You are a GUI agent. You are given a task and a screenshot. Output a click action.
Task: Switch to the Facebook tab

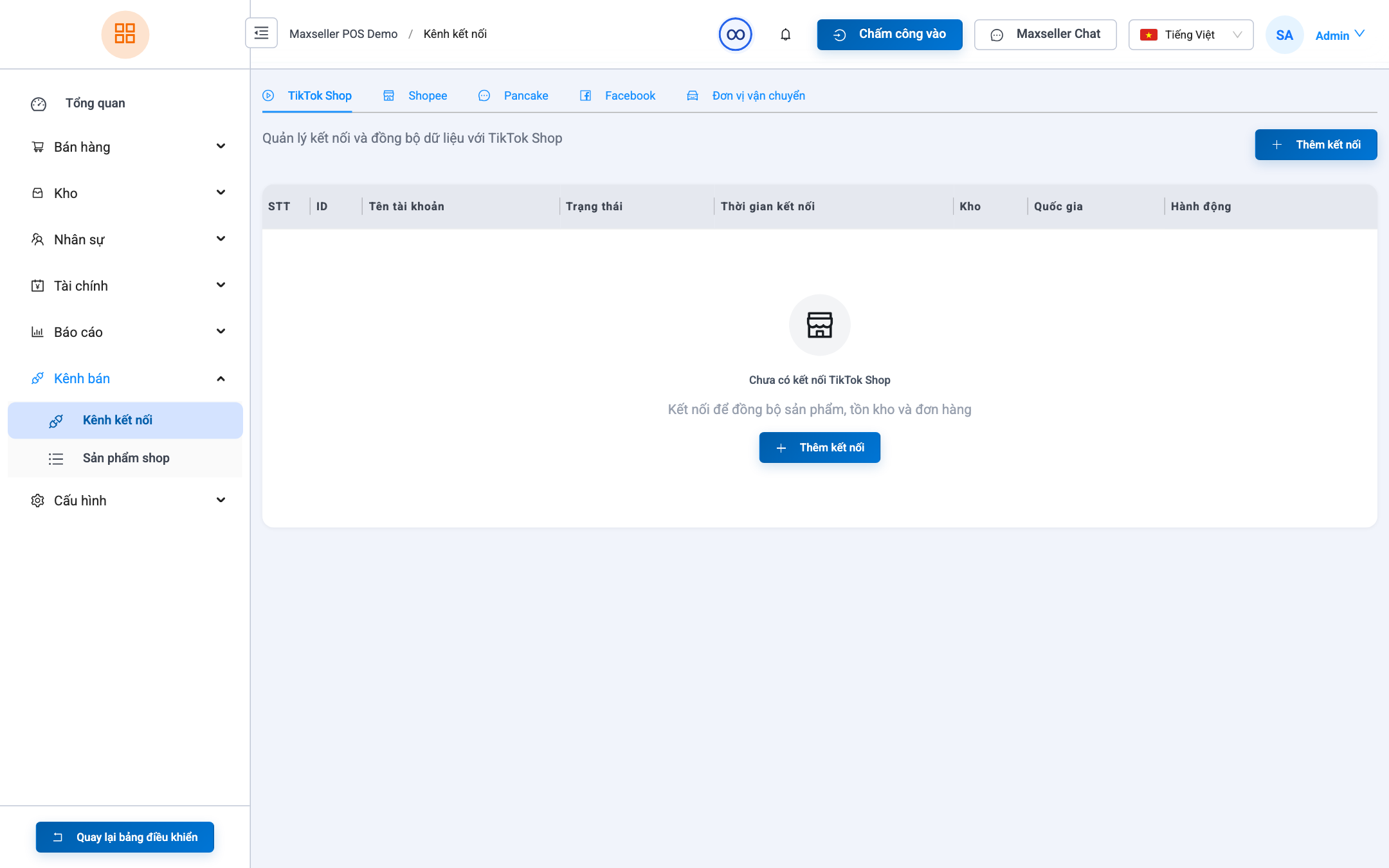[617, 96]
